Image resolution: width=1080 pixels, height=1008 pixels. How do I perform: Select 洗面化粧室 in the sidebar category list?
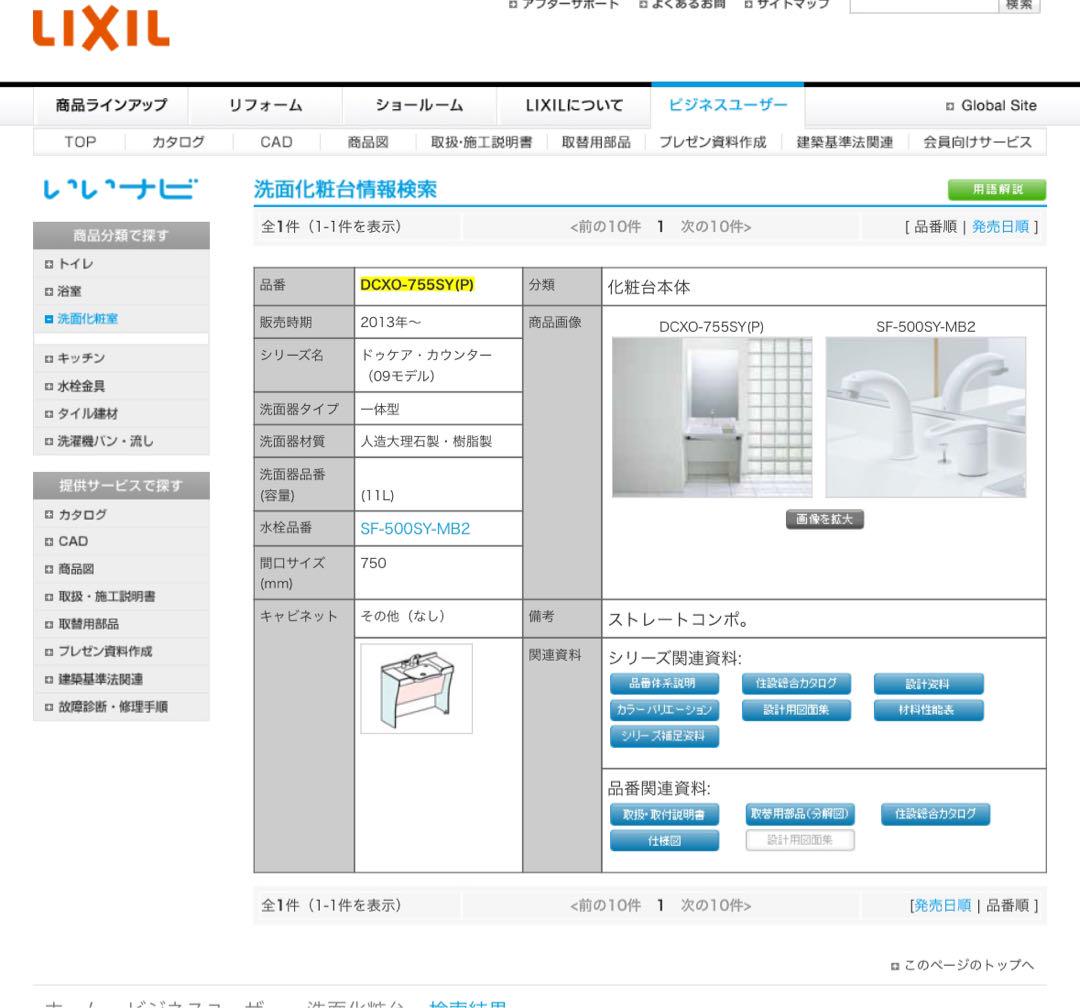tap(121, 319)
